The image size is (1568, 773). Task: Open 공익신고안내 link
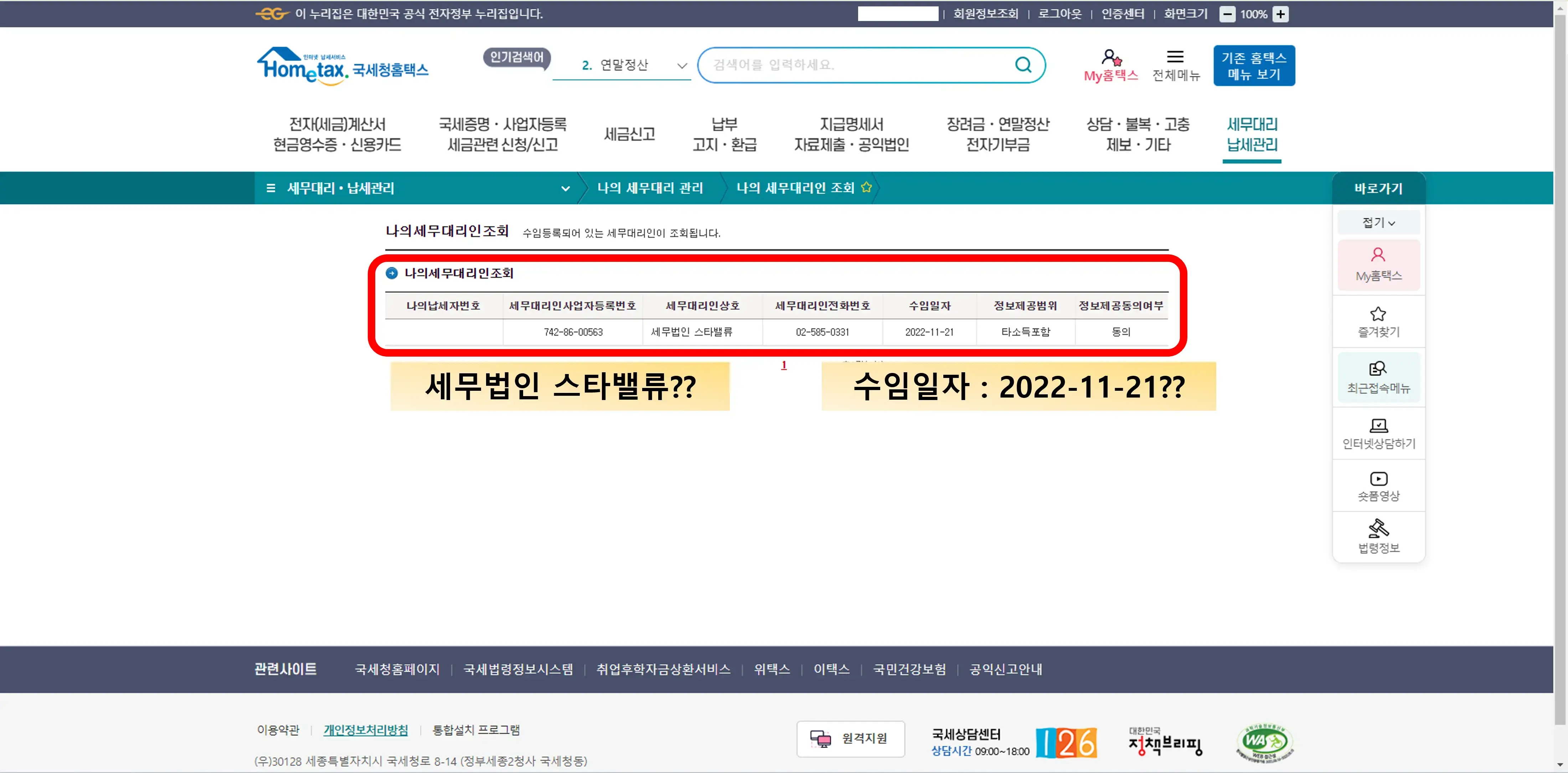click(x=1006, y=669)
